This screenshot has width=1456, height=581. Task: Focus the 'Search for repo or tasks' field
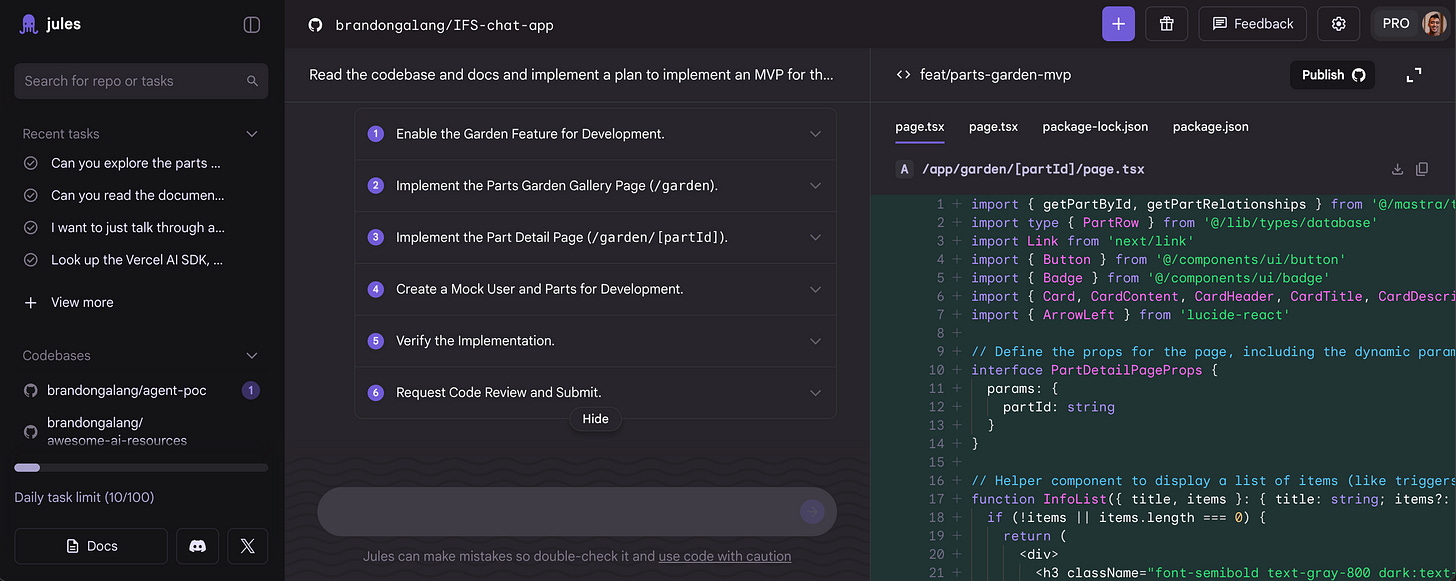(x=141, y=81)
